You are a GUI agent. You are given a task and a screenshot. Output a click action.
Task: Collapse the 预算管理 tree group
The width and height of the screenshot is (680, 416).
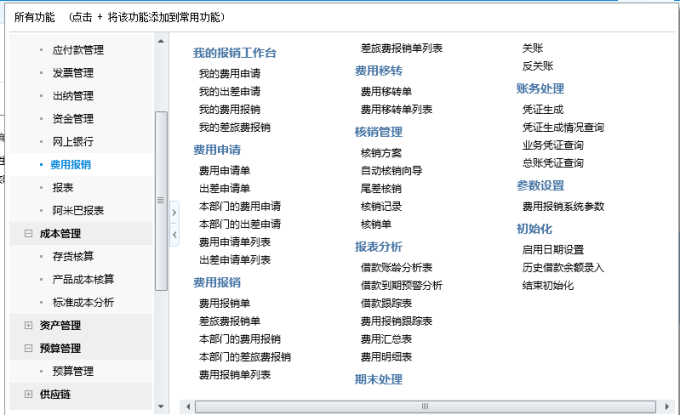pos(28,348)
